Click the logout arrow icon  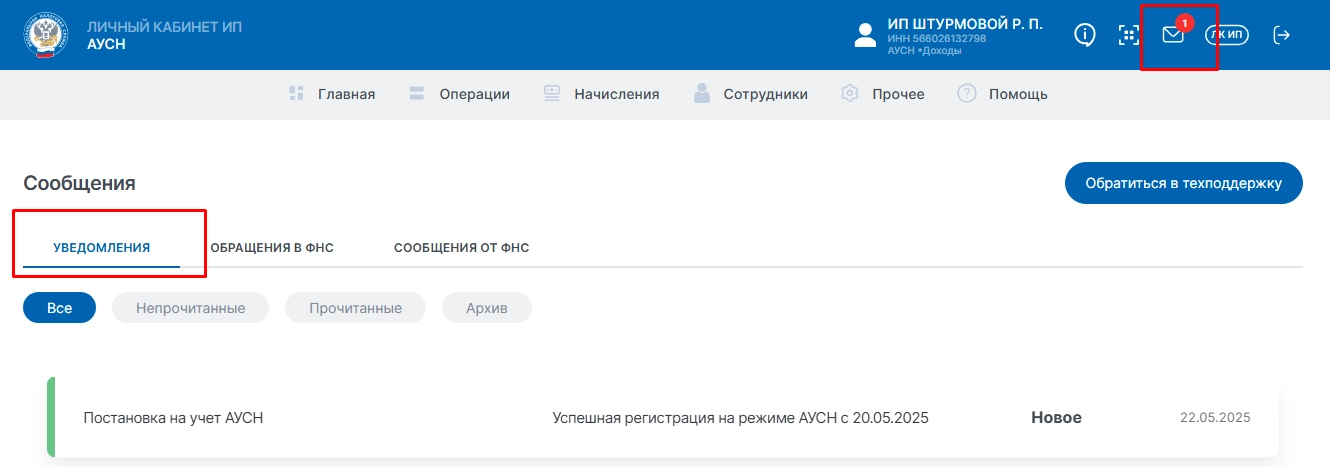1281,35
